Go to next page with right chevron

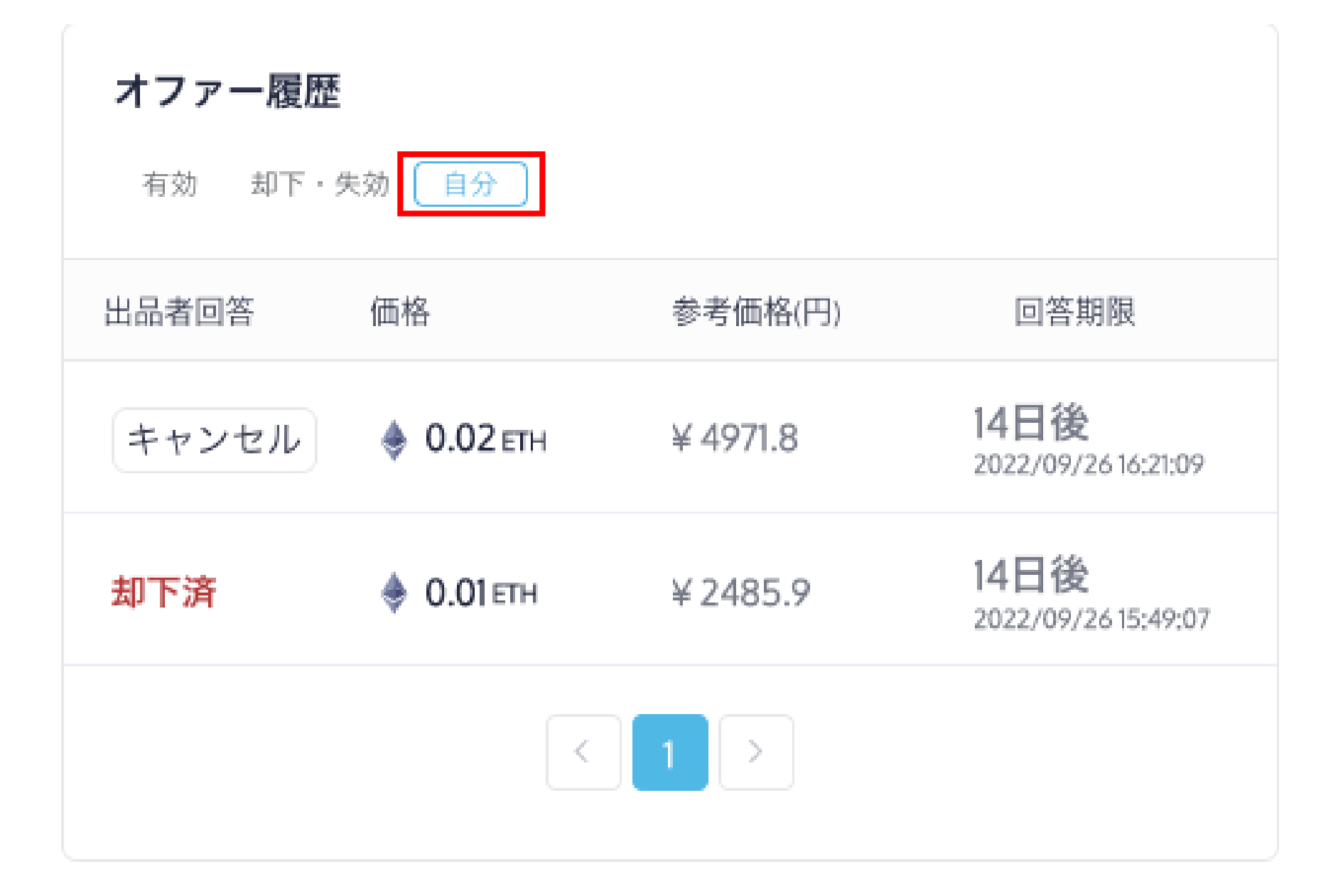pos(756,752)
